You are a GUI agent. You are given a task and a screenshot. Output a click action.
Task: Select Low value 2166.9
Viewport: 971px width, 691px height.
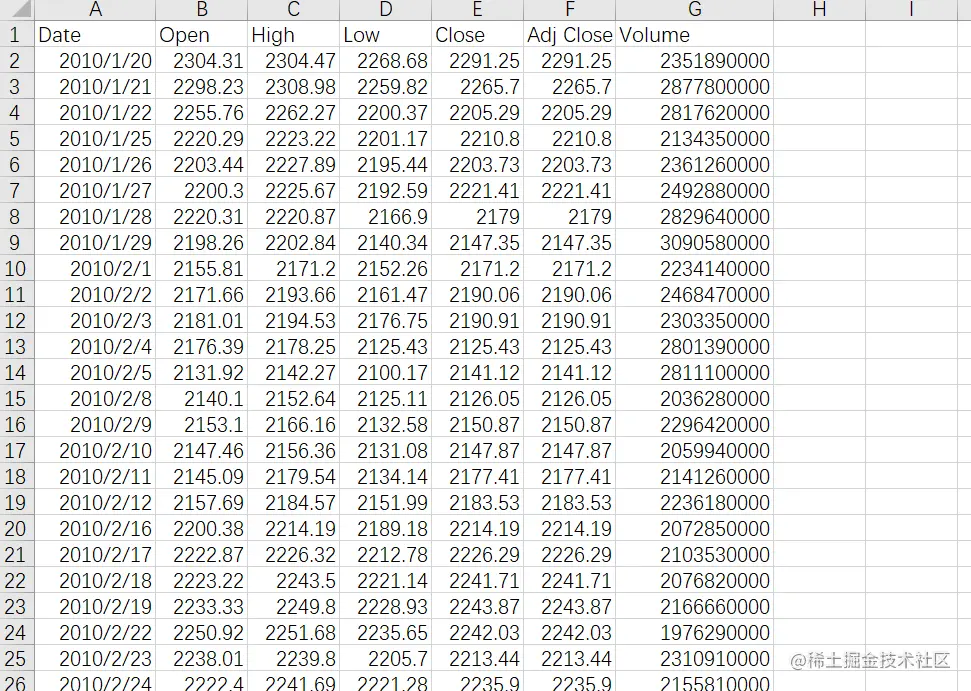(386, 217)
